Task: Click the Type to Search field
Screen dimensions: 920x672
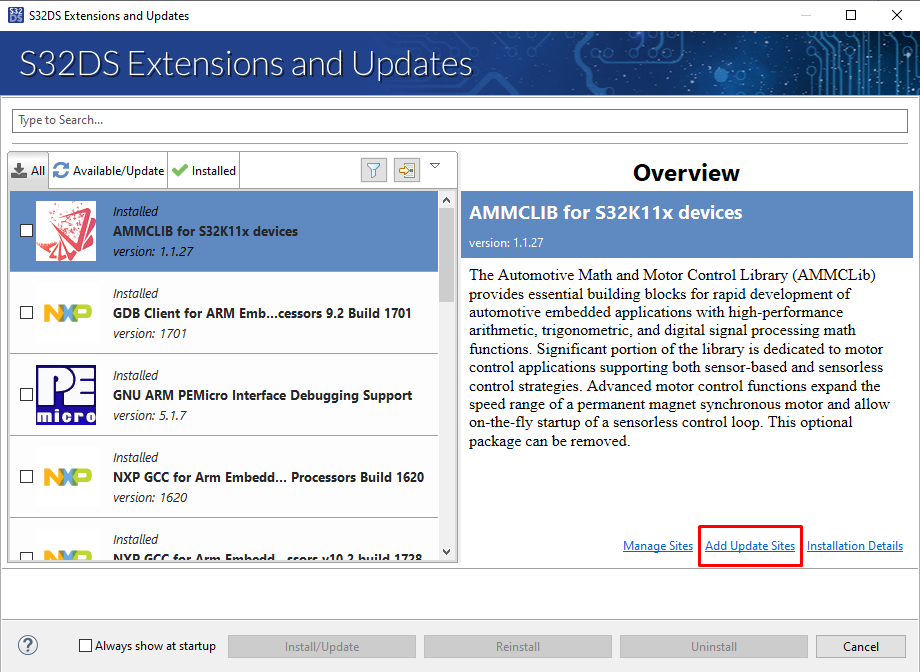Action: pos(459,120)
